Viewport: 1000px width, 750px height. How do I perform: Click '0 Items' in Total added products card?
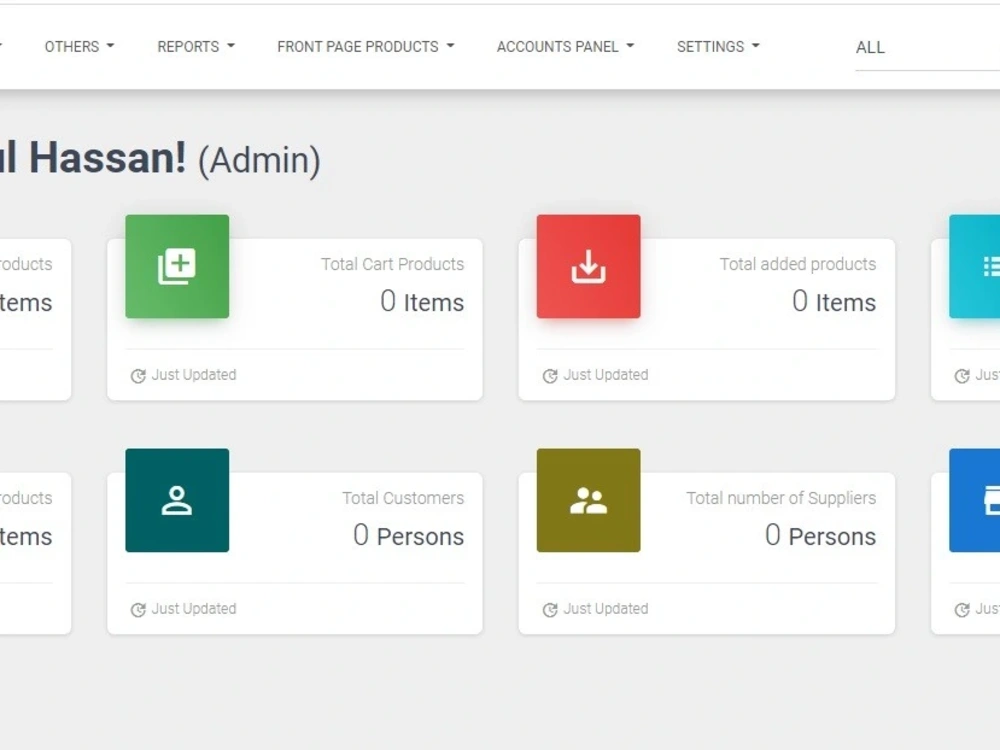834,302
